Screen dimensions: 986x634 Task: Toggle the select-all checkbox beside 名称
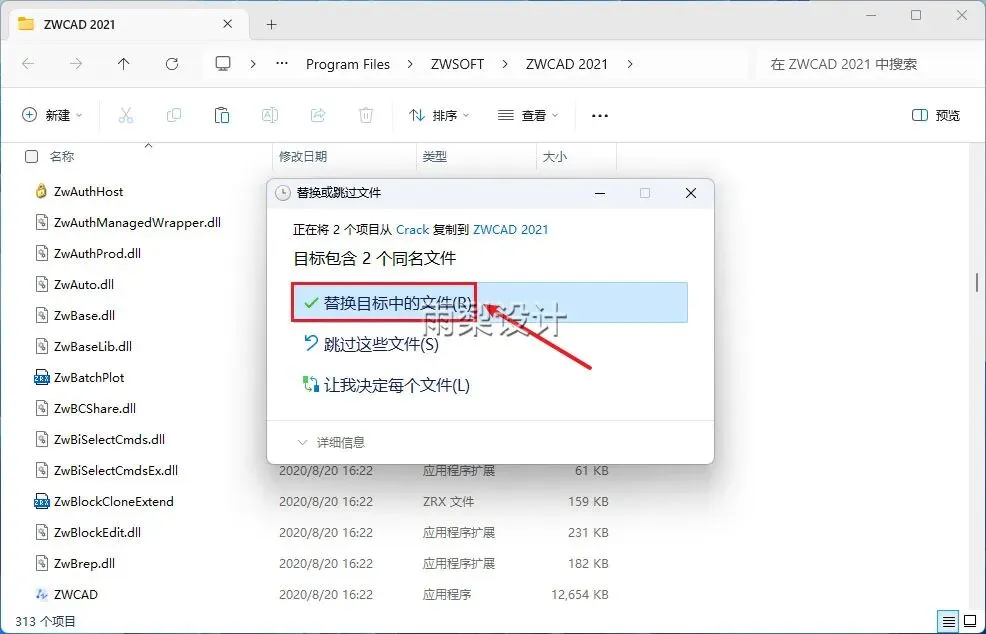coord(31,157)
